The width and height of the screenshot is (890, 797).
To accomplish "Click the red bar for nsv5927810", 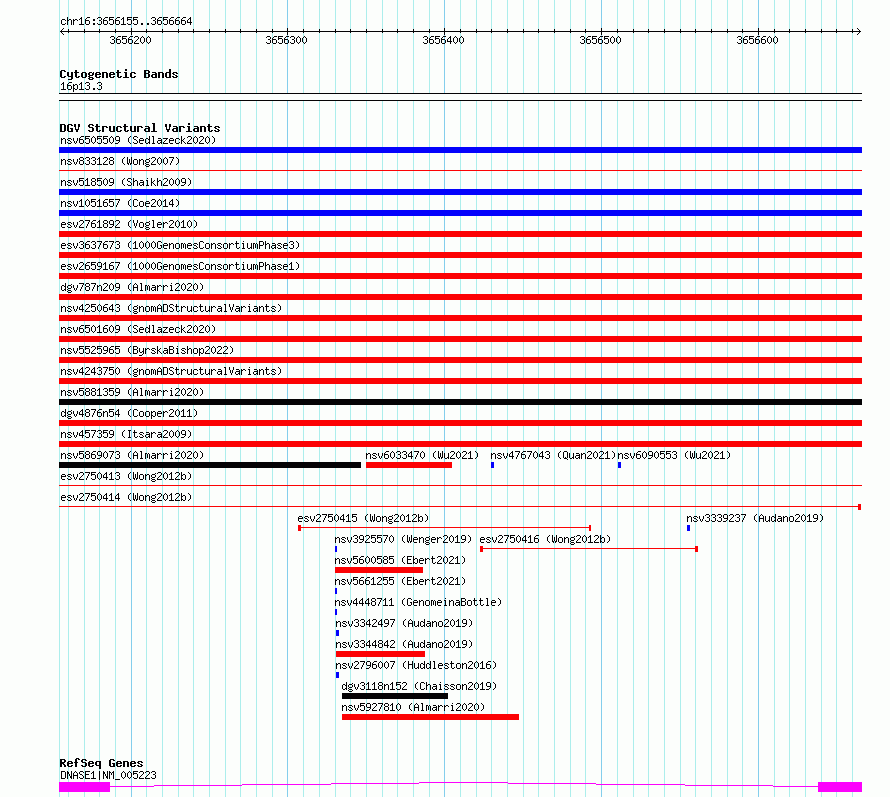I will coord(430,718).
